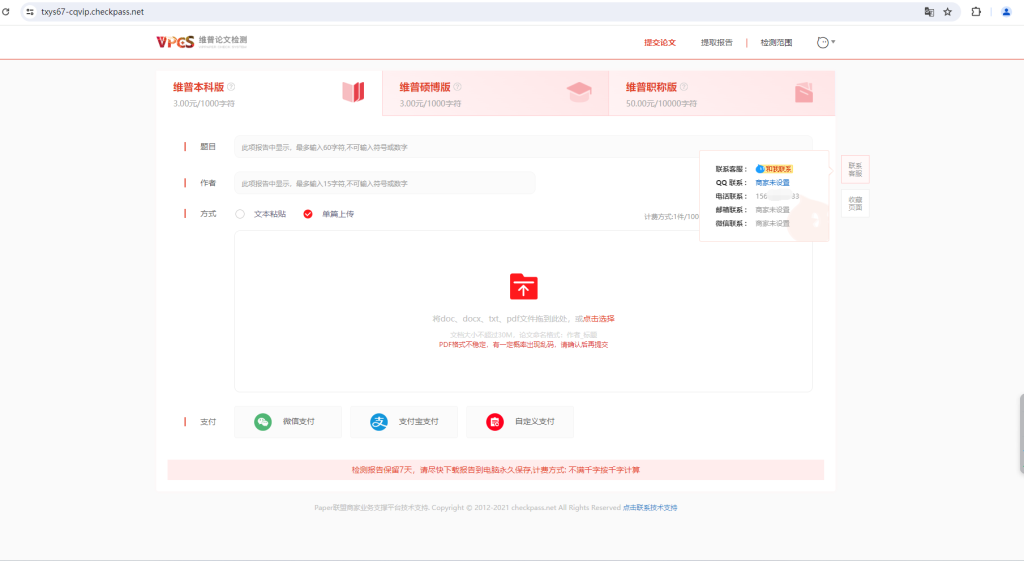The height and width of the screenshot is (561, 1024).
Task: Select the 单篇上传 radio option
Action: tap(308, 214)
